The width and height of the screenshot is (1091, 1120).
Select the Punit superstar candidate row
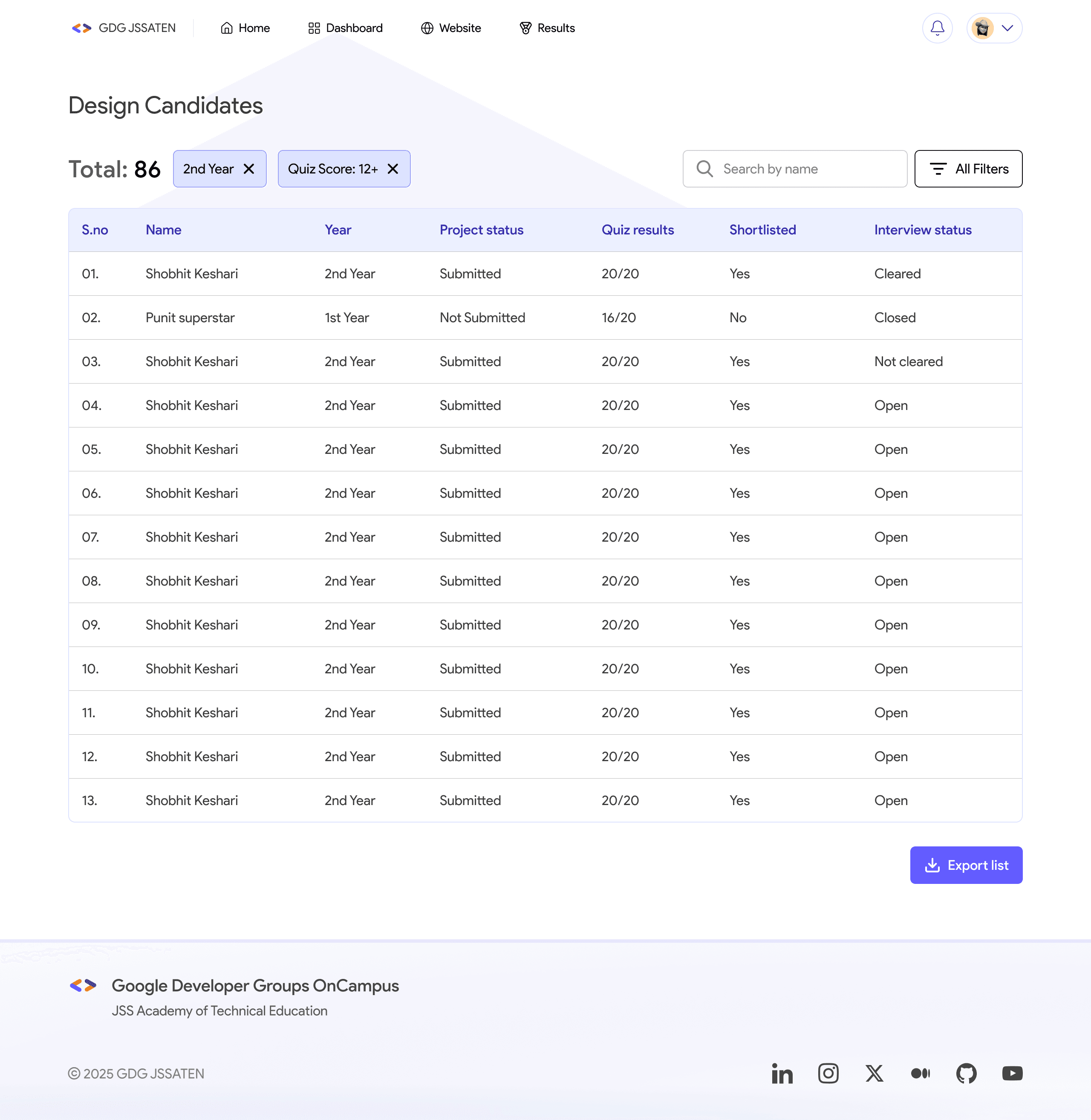click(x=190, y=318)
